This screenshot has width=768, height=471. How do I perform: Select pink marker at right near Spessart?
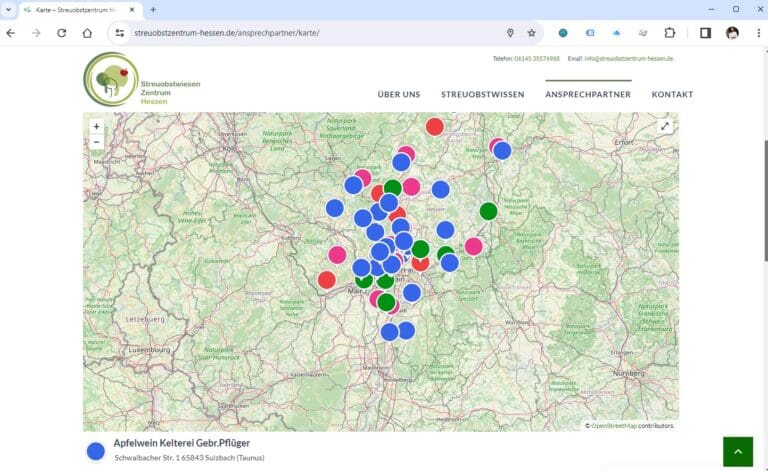474,246
